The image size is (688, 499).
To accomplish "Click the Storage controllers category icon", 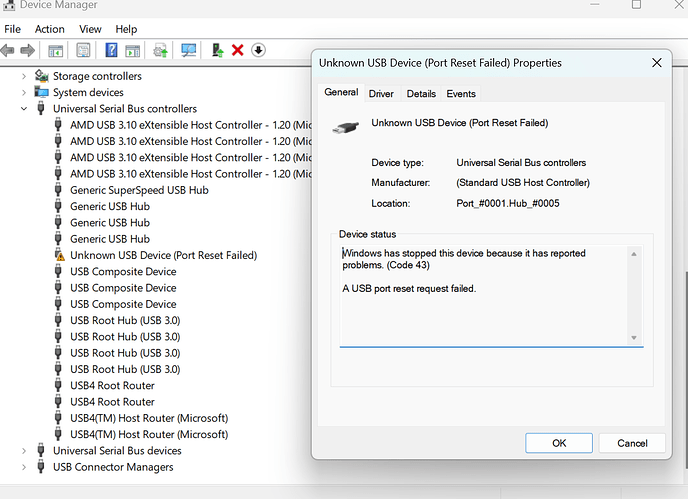I will click(x=42, y=76).
